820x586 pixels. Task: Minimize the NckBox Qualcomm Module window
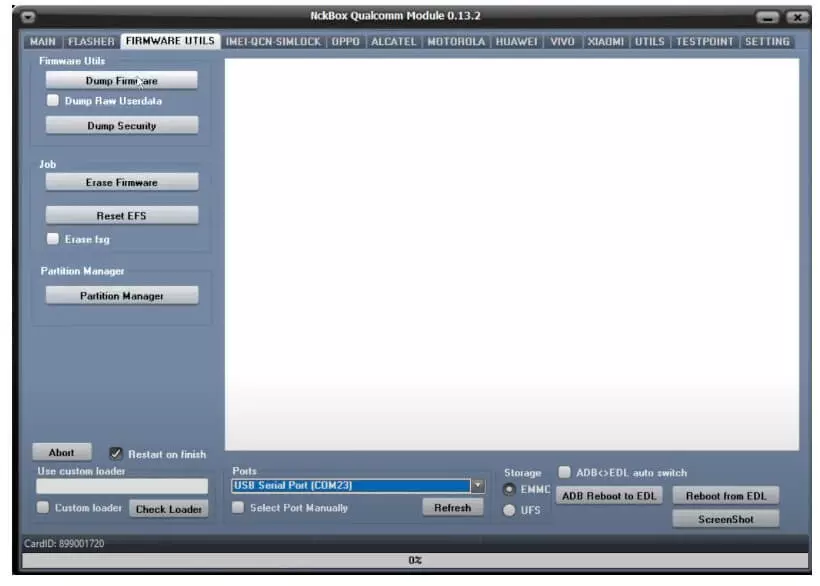[x=767, y=17]
